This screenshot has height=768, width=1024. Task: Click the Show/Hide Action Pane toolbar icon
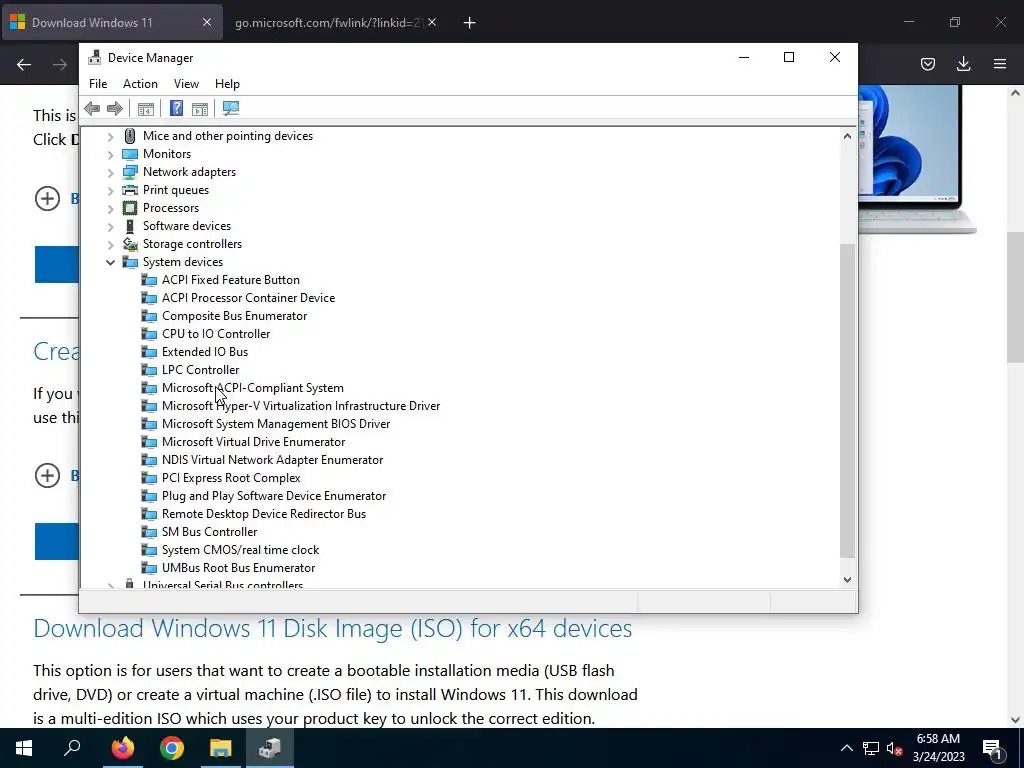[200, 108]
